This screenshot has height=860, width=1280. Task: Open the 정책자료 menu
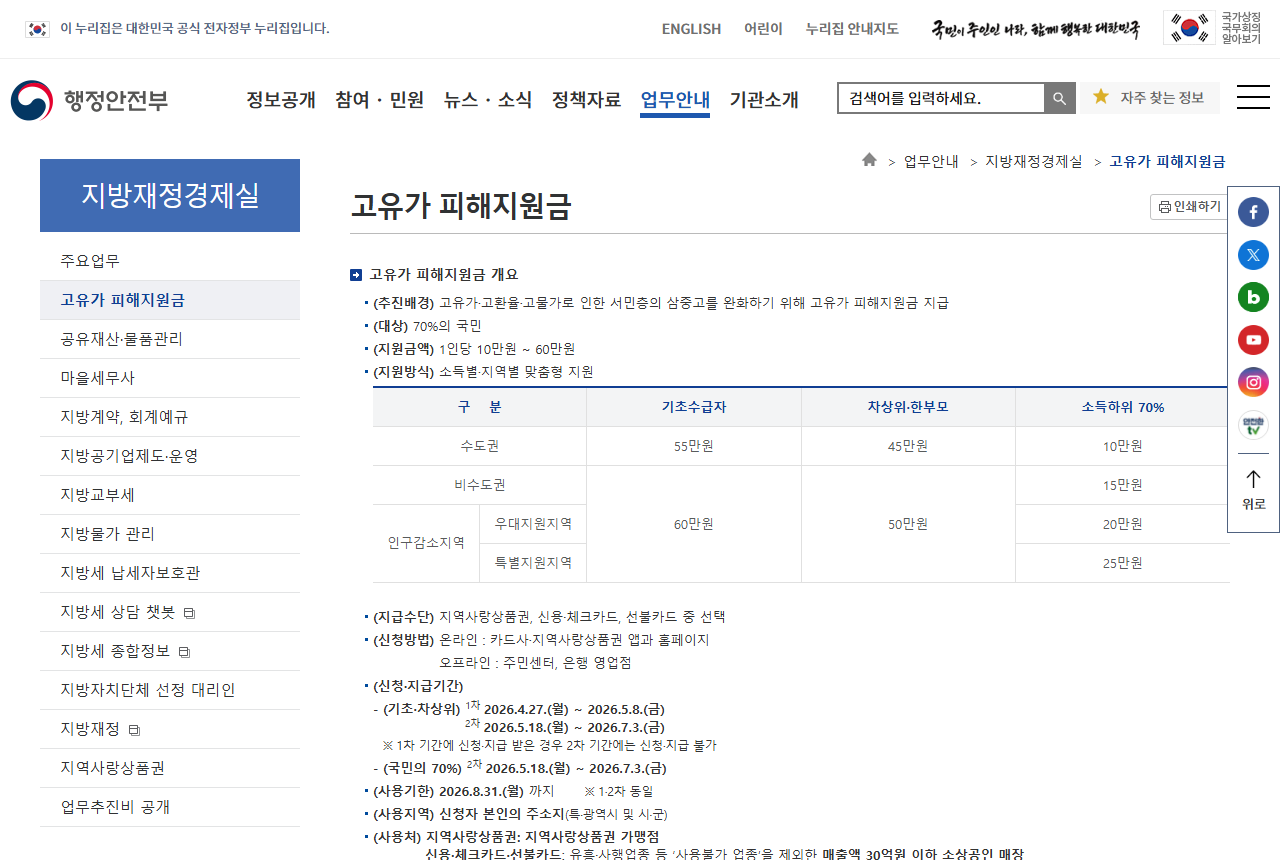[x=586, y=100]
